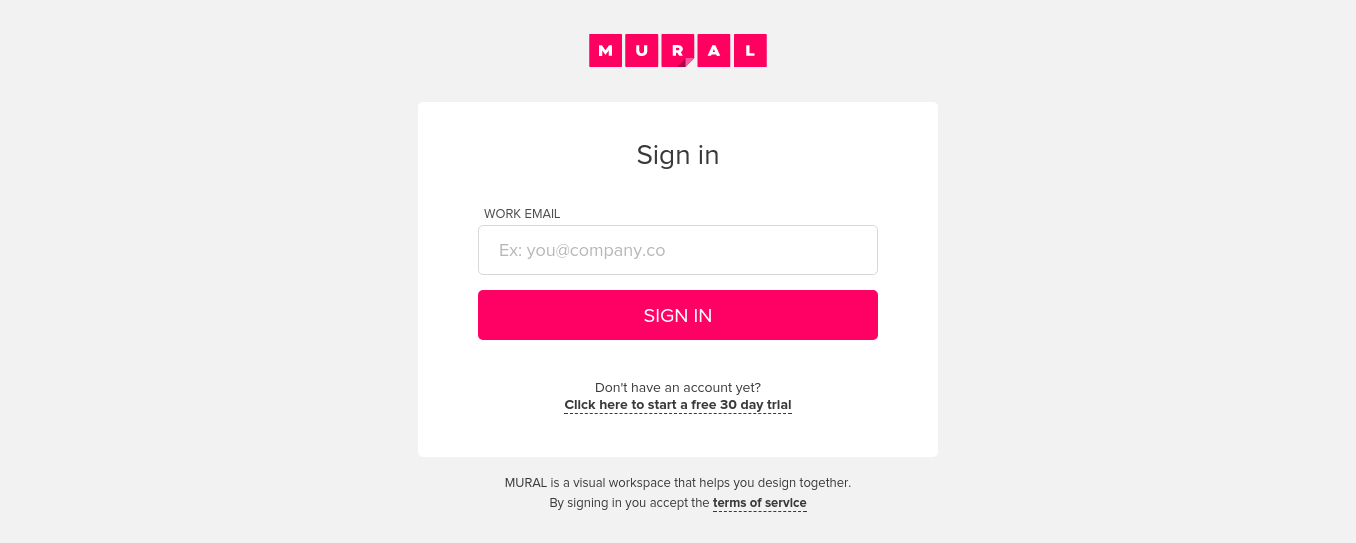This screenshot has height=543, width=1356.
Task: Start a free 30 day trial
Action: [x=678, y=405]
